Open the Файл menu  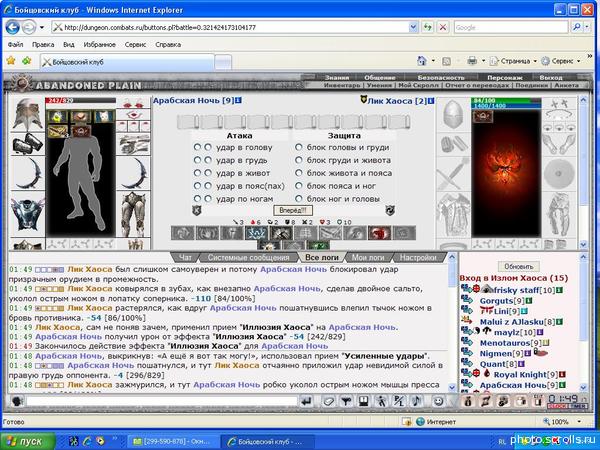(x=16, y=44)
